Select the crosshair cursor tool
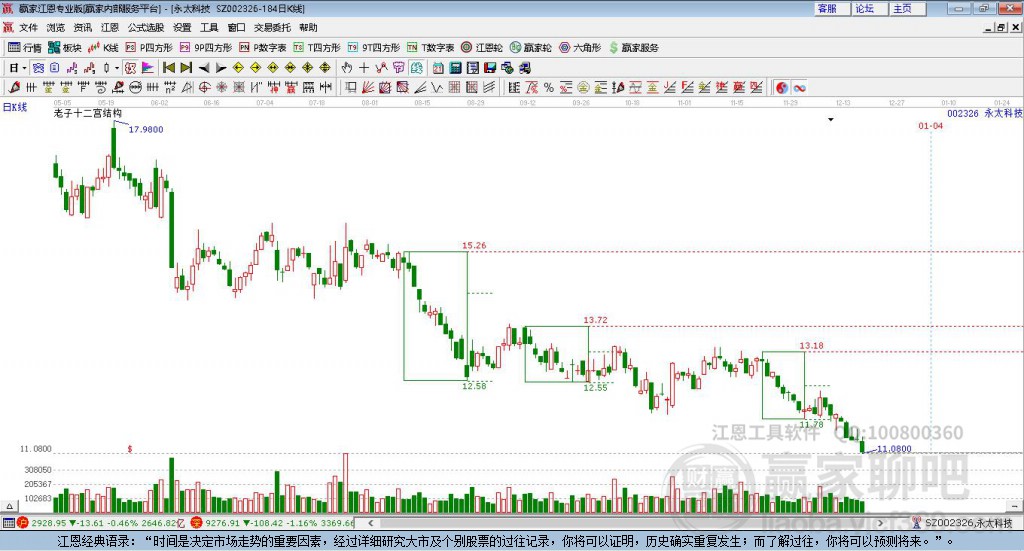The width and height of the screenshot is (1024, 551). [x=364, y=68]
